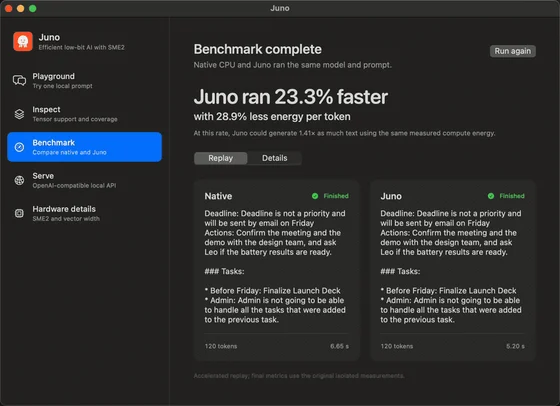Click the Serve globe icon

click(x=19, y=180)
